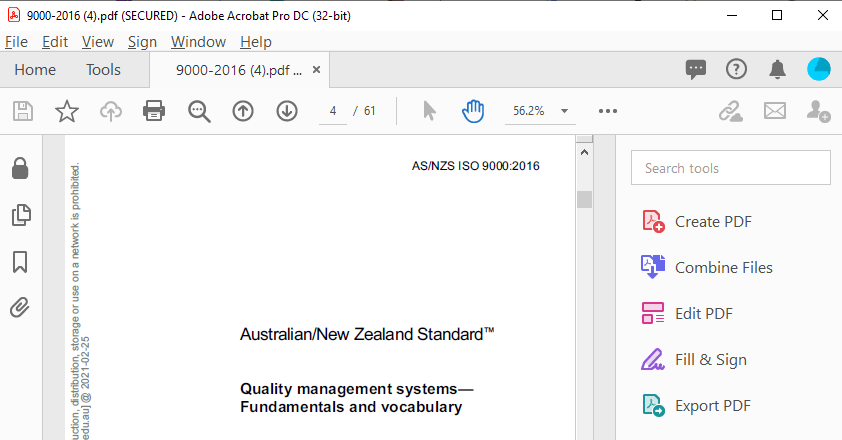The height and width of the screenshot is (440, 842).
Task: Click the Create PDF label
Action: [x=713, y=222]
